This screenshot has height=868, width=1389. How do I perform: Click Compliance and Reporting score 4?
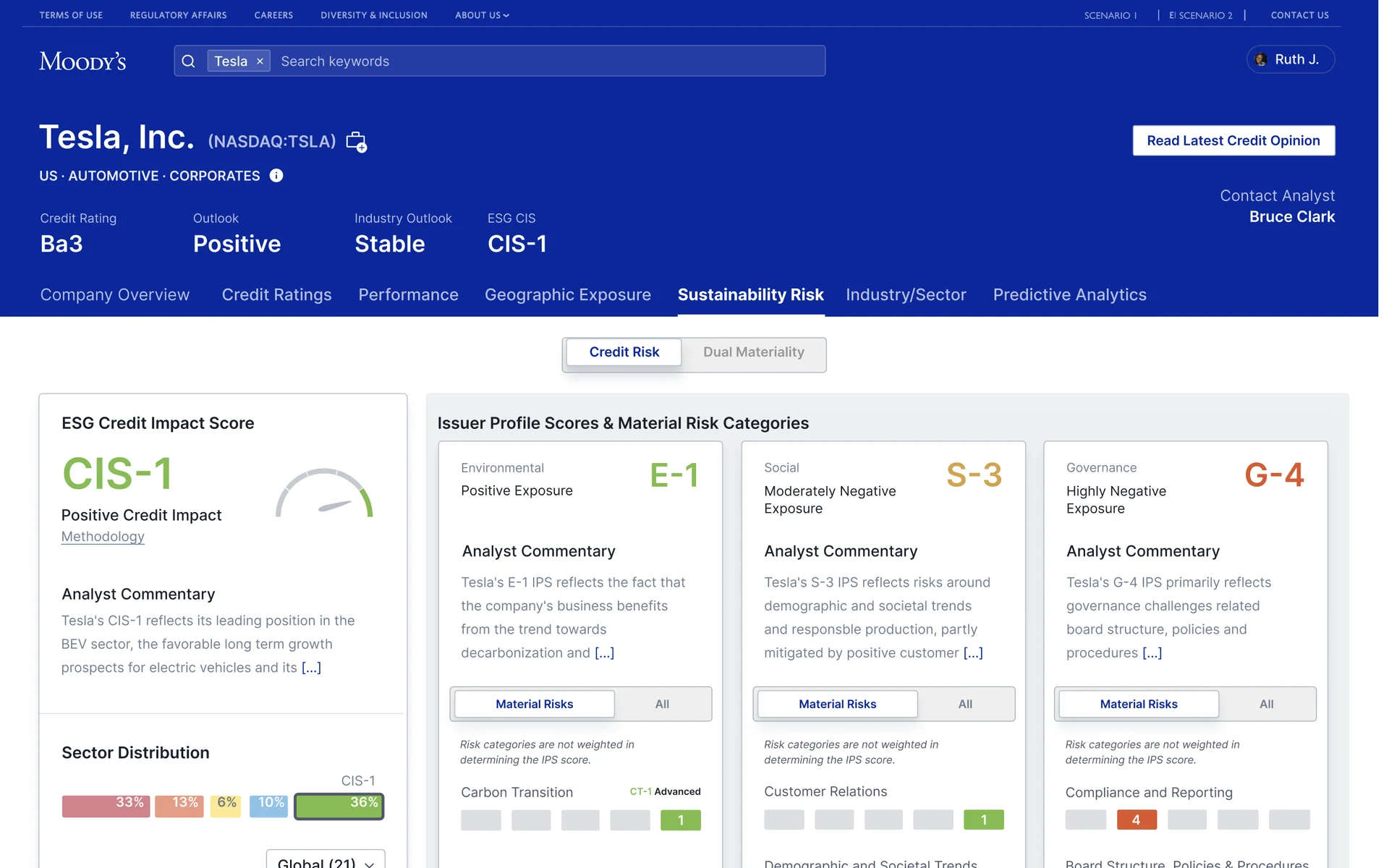(x=1136, y=820)
